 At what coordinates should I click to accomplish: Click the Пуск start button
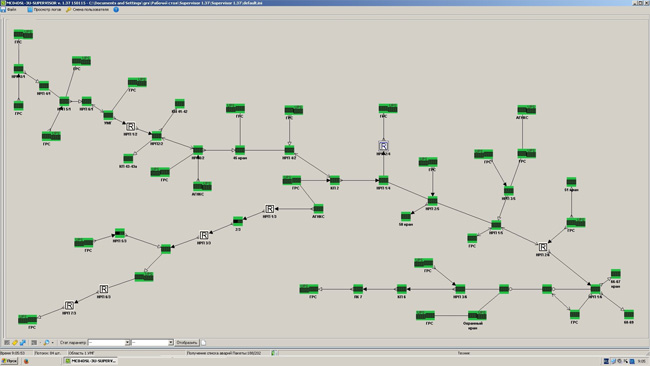pos(9,361)
